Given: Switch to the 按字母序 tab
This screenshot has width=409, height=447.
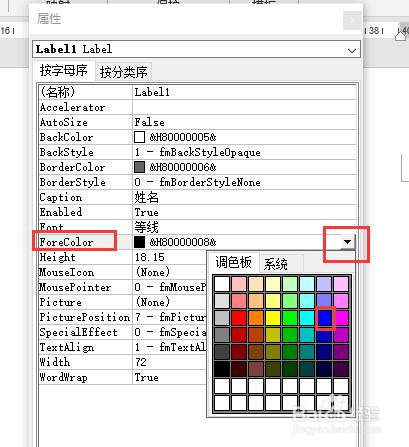Looking at the screenshot, I should coord(63,71).
